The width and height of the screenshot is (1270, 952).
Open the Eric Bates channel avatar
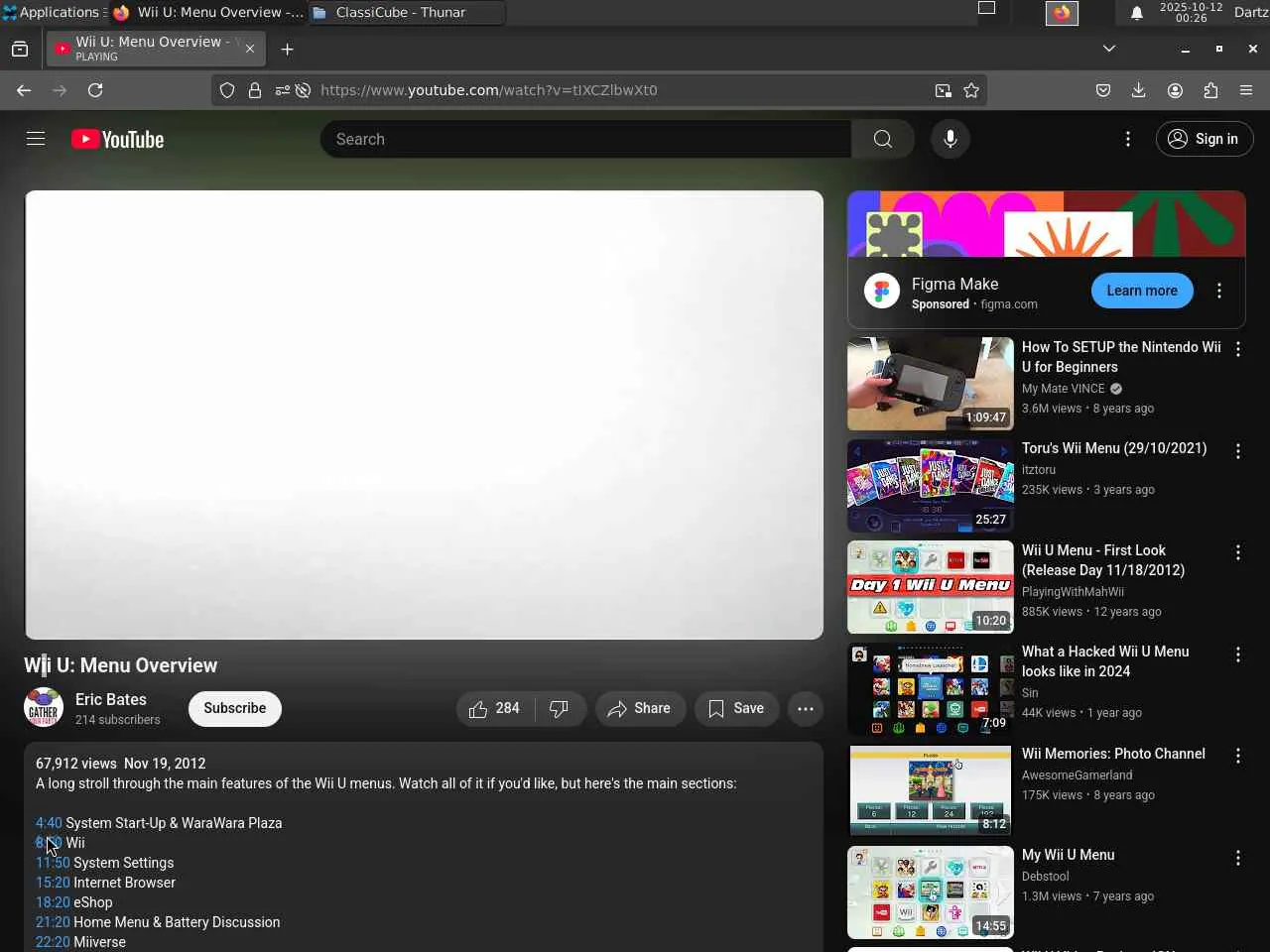point(44,708)
